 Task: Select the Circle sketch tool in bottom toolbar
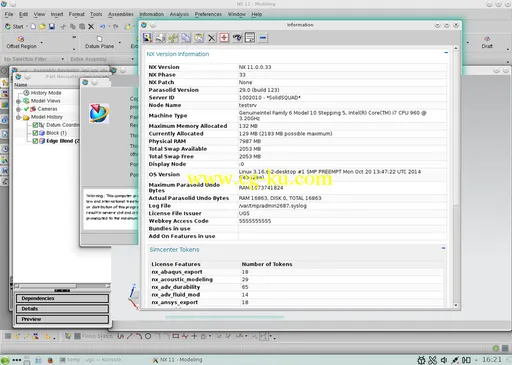point(148,336)
